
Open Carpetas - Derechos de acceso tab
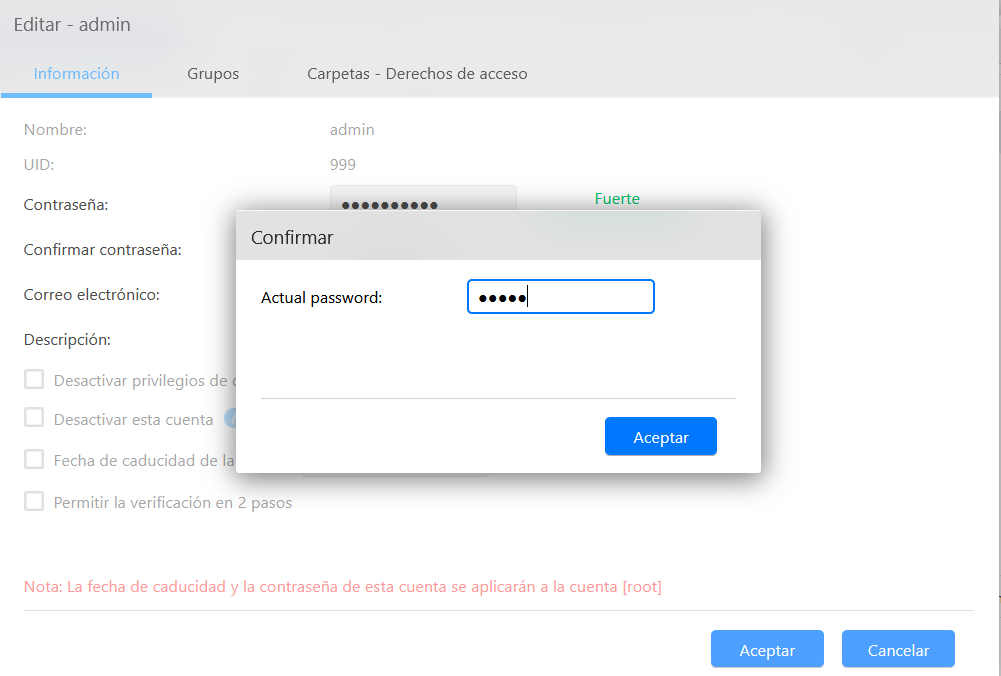[x=417, y=74]
